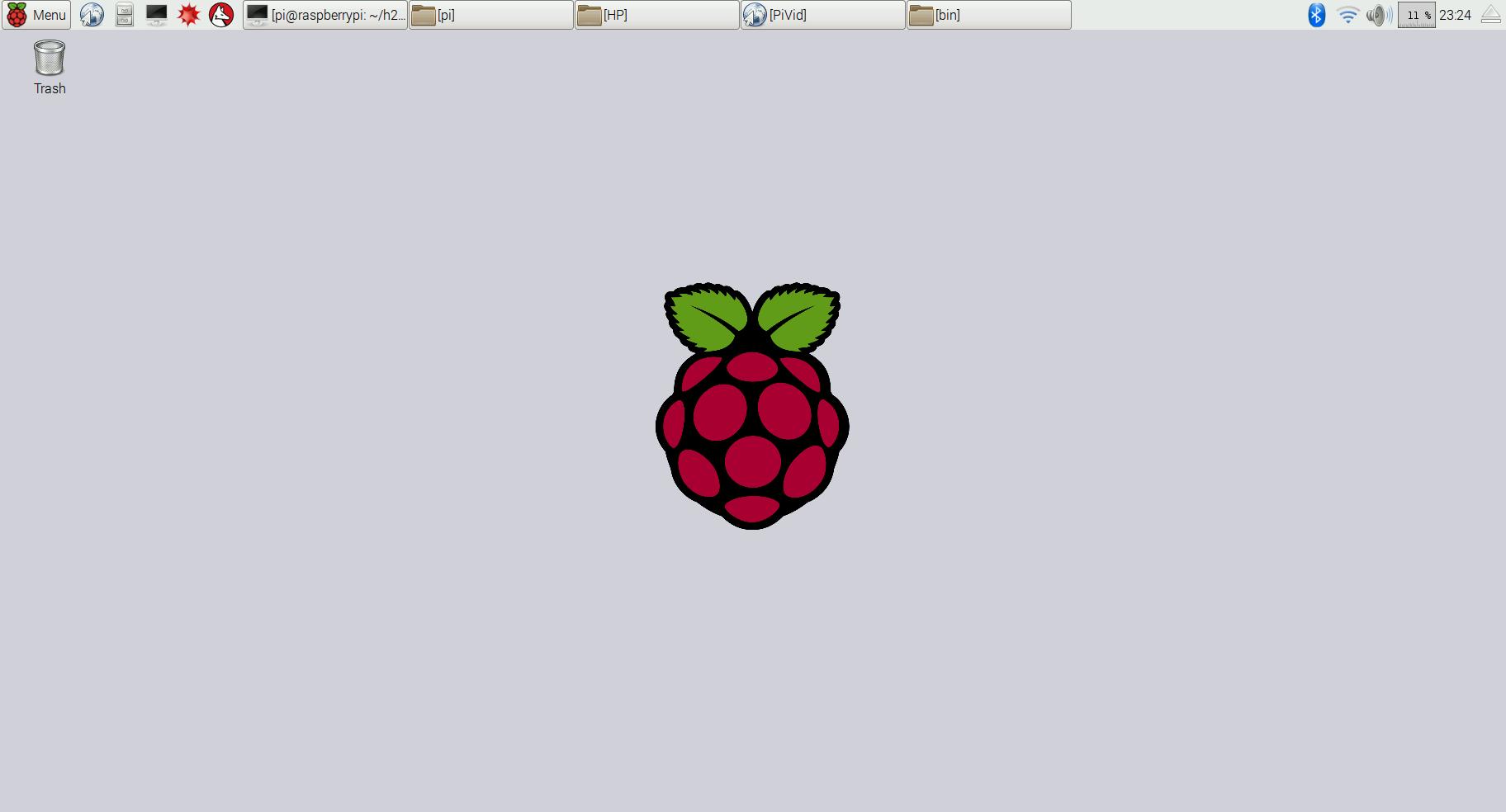
Task: Switch to the pi@raspberrypi terminal window
Action: (x=325, y=15)
